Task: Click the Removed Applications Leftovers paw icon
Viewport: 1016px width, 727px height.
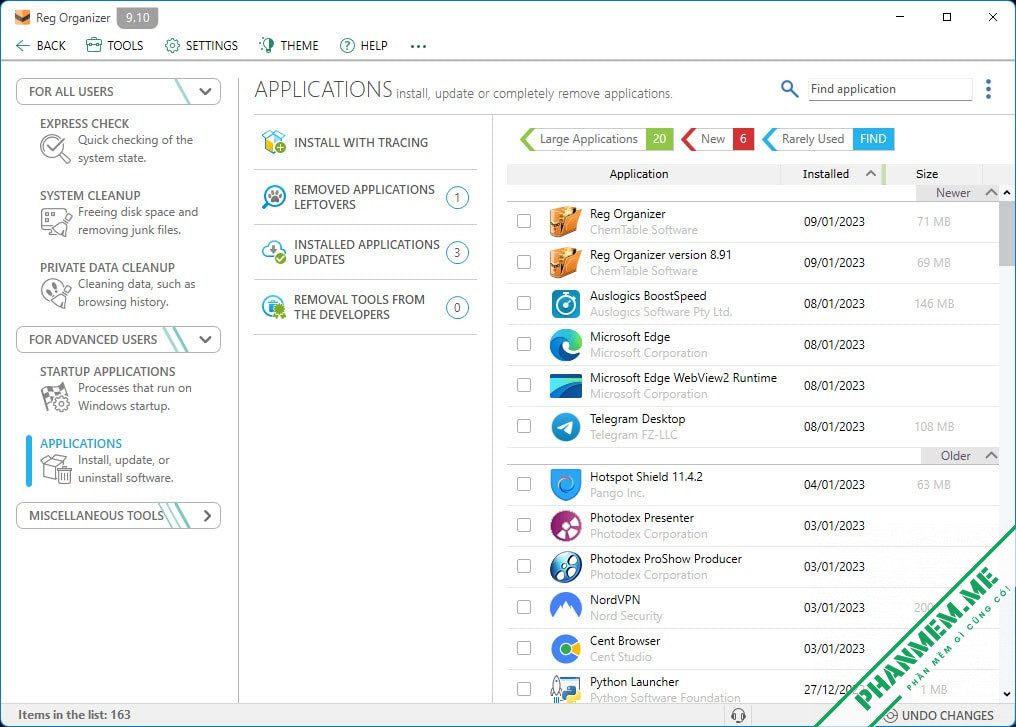Action: point(274,196)
